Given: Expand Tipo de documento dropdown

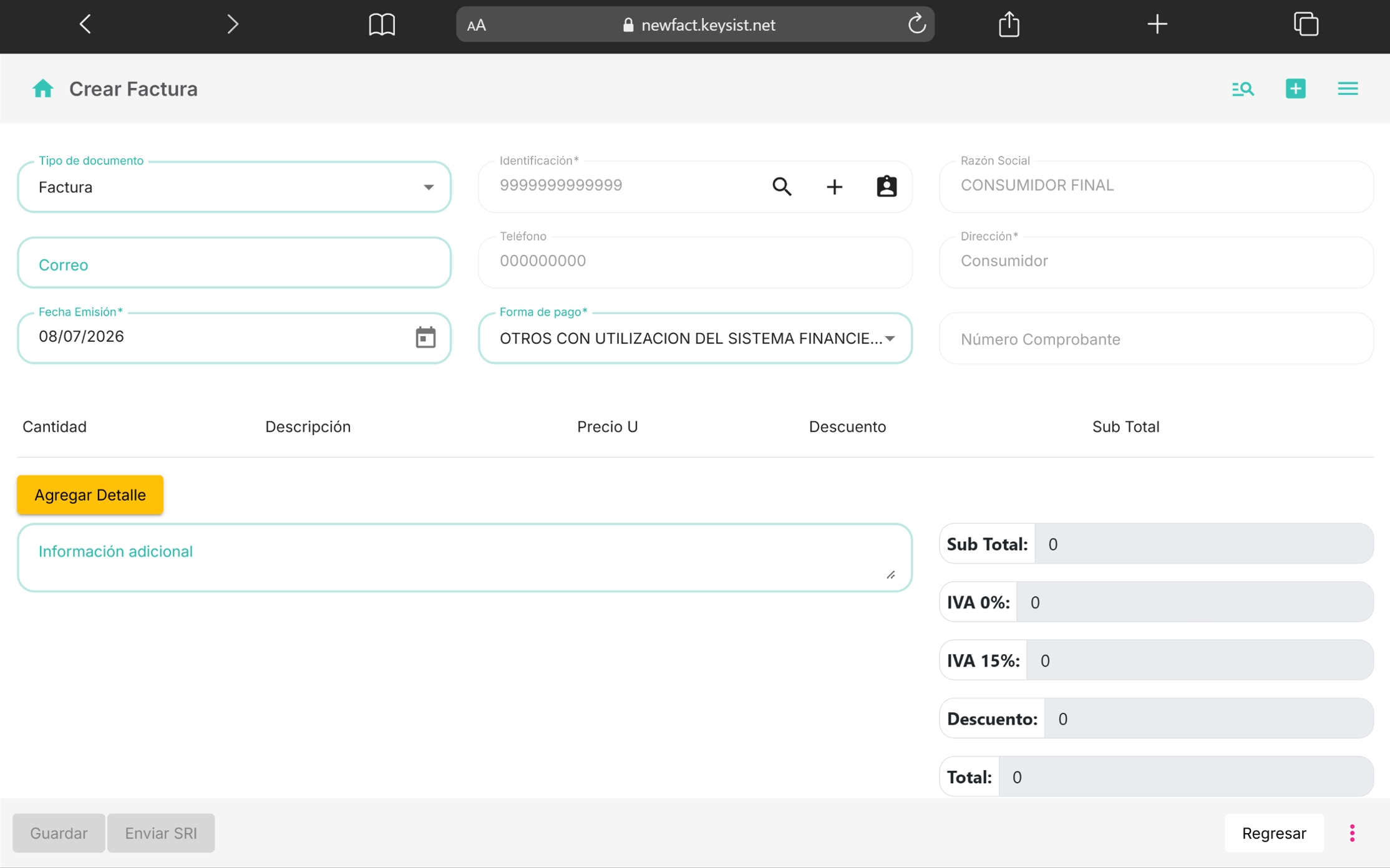Looking at the screenshot, I should (234, 187).
